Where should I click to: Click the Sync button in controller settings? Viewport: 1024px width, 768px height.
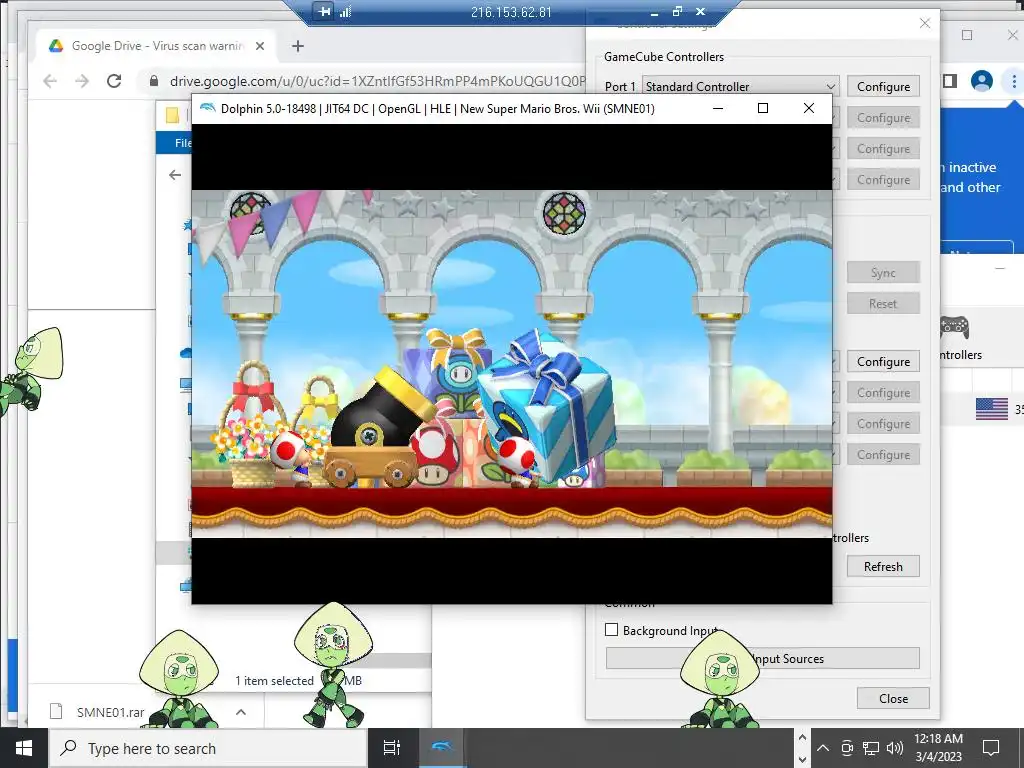pyautogui.click(x=883, y=273)
